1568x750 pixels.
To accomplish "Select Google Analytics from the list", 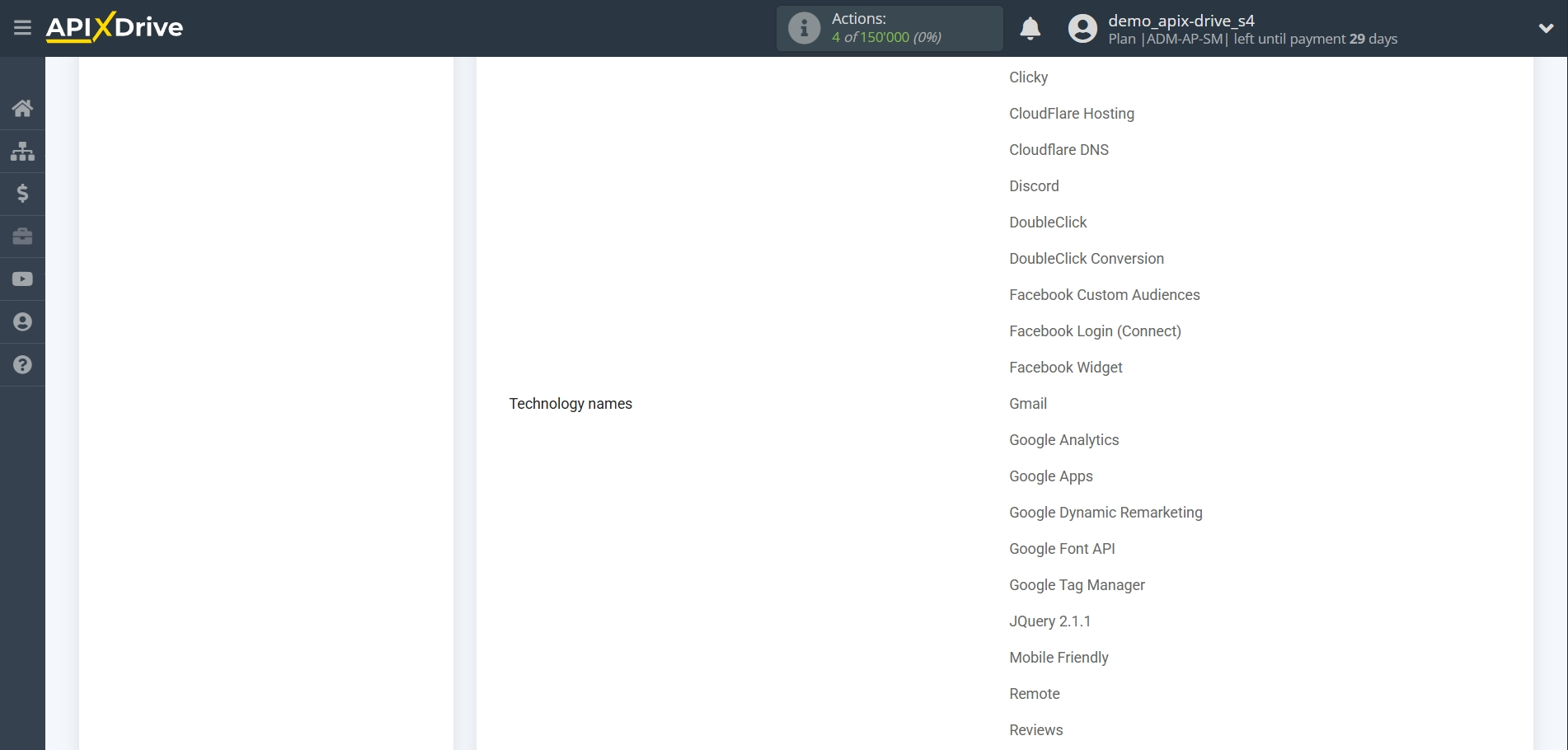I will [x=1063, y=440].
